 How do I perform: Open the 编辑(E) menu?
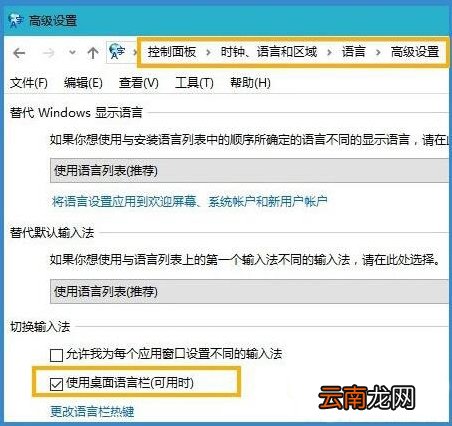coord(83,83)
